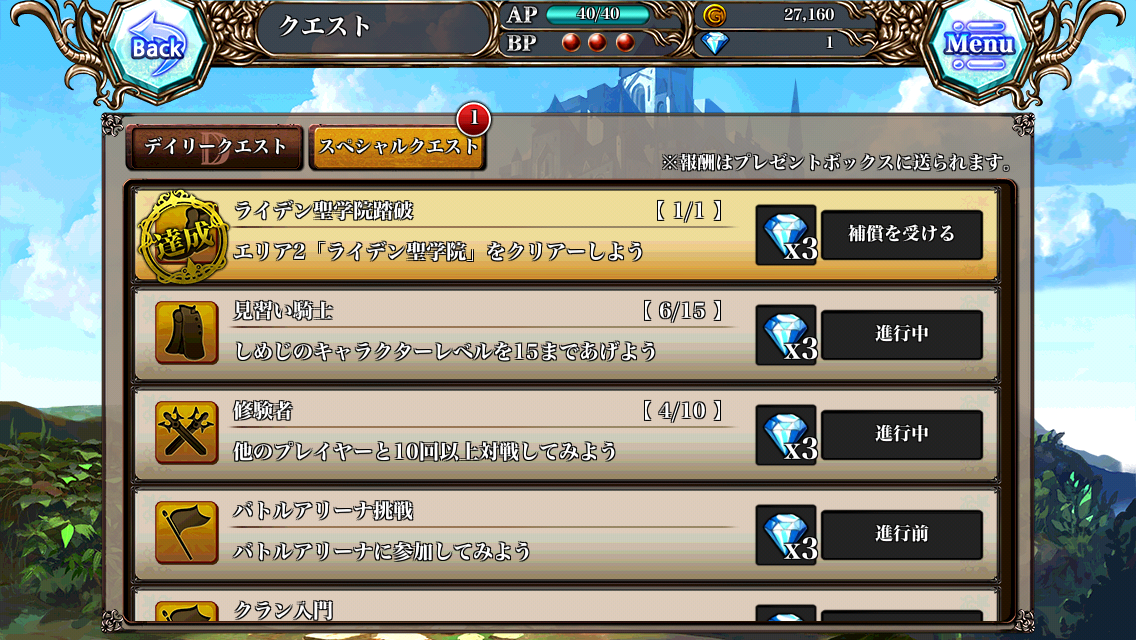The width and height of the screenshot is (1136, 640).
Task: Click the crossed maces icon for 修験者
Action: [x=186, y=433]
